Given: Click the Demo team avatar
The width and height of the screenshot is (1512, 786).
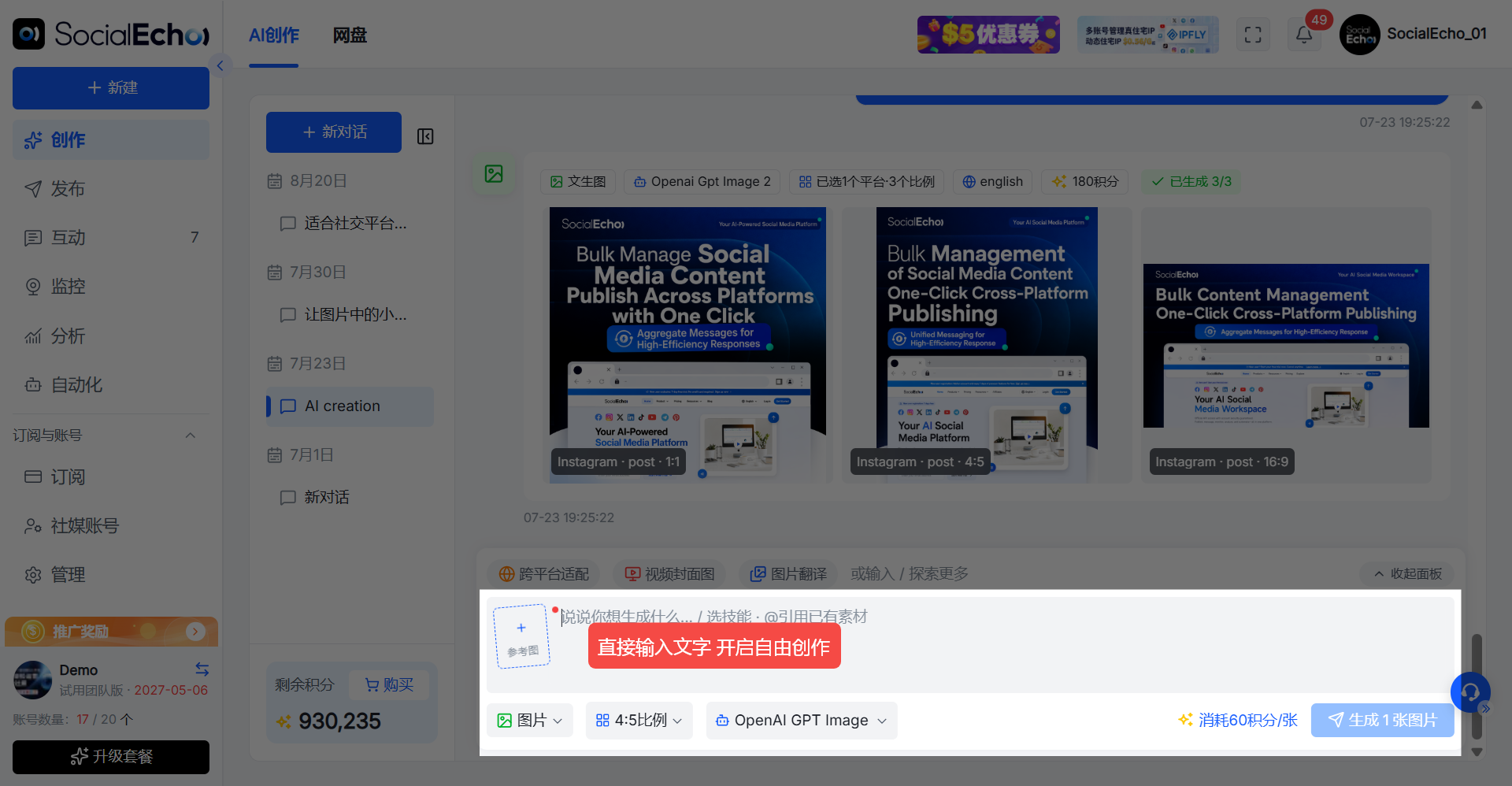Looking at the screenshot, I should 33,680.
